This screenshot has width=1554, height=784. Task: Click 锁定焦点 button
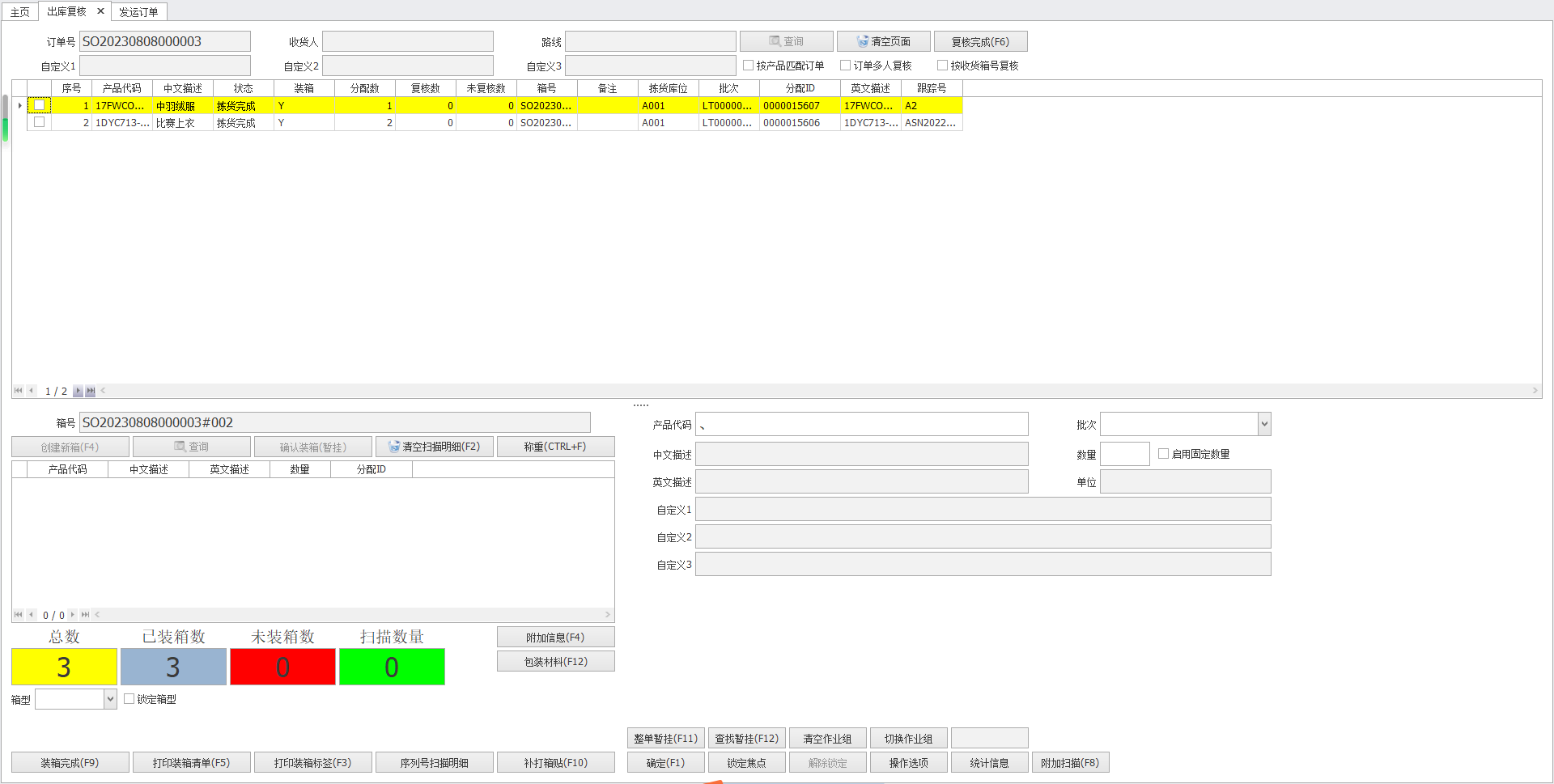point(747,763)
